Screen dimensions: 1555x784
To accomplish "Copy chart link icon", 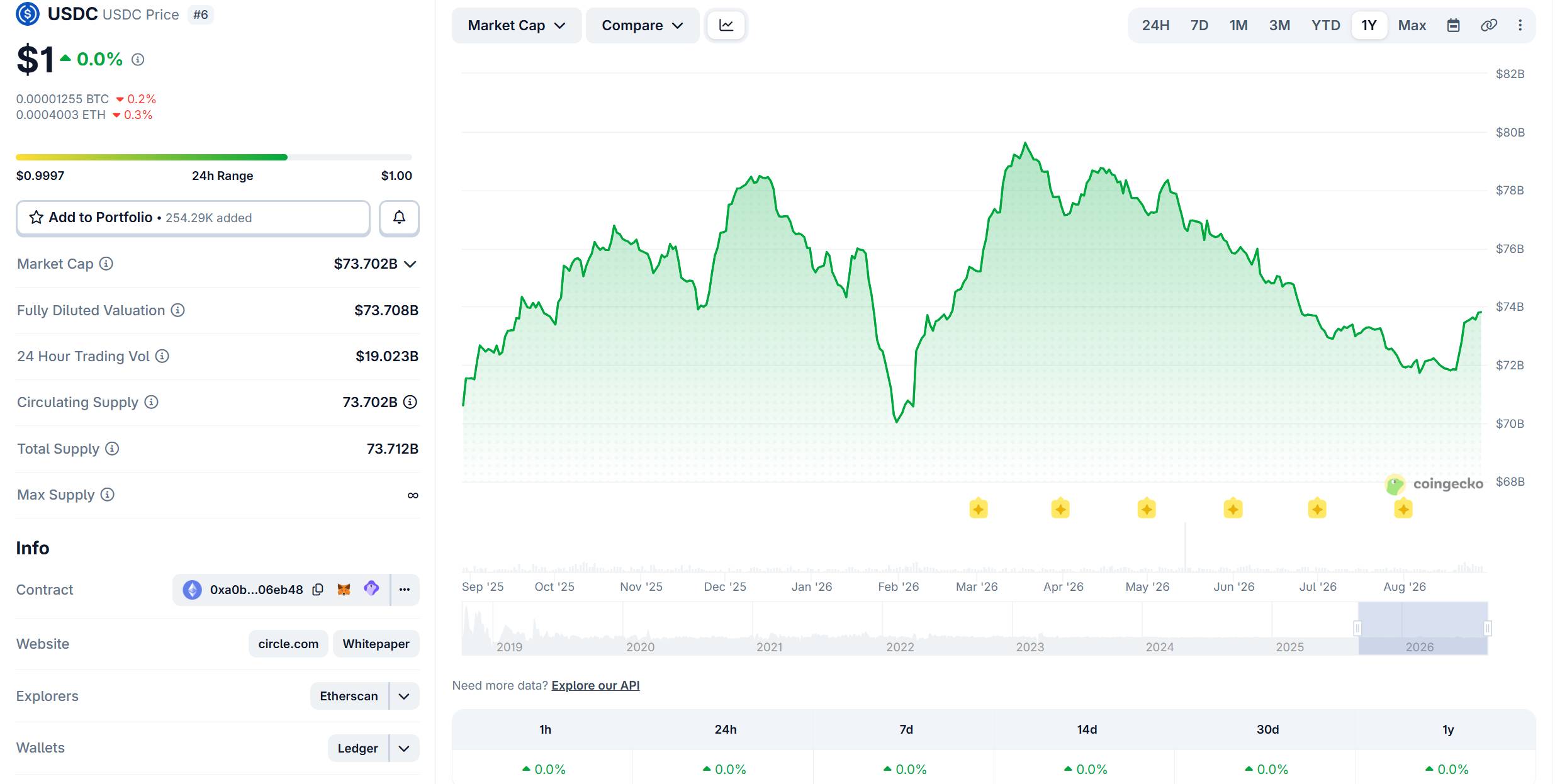I will coord(1489,26).
